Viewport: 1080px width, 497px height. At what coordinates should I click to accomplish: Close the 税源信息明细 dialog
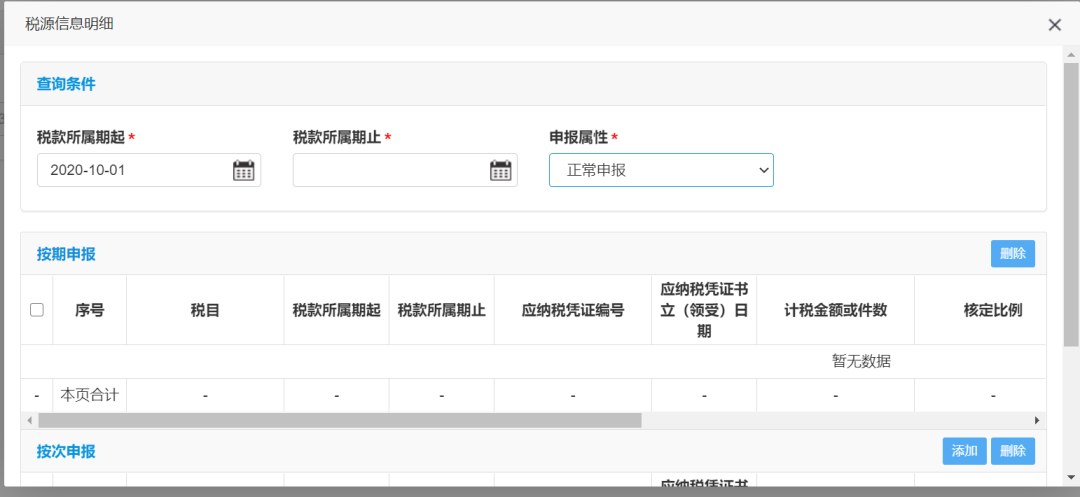[1054, 25]
